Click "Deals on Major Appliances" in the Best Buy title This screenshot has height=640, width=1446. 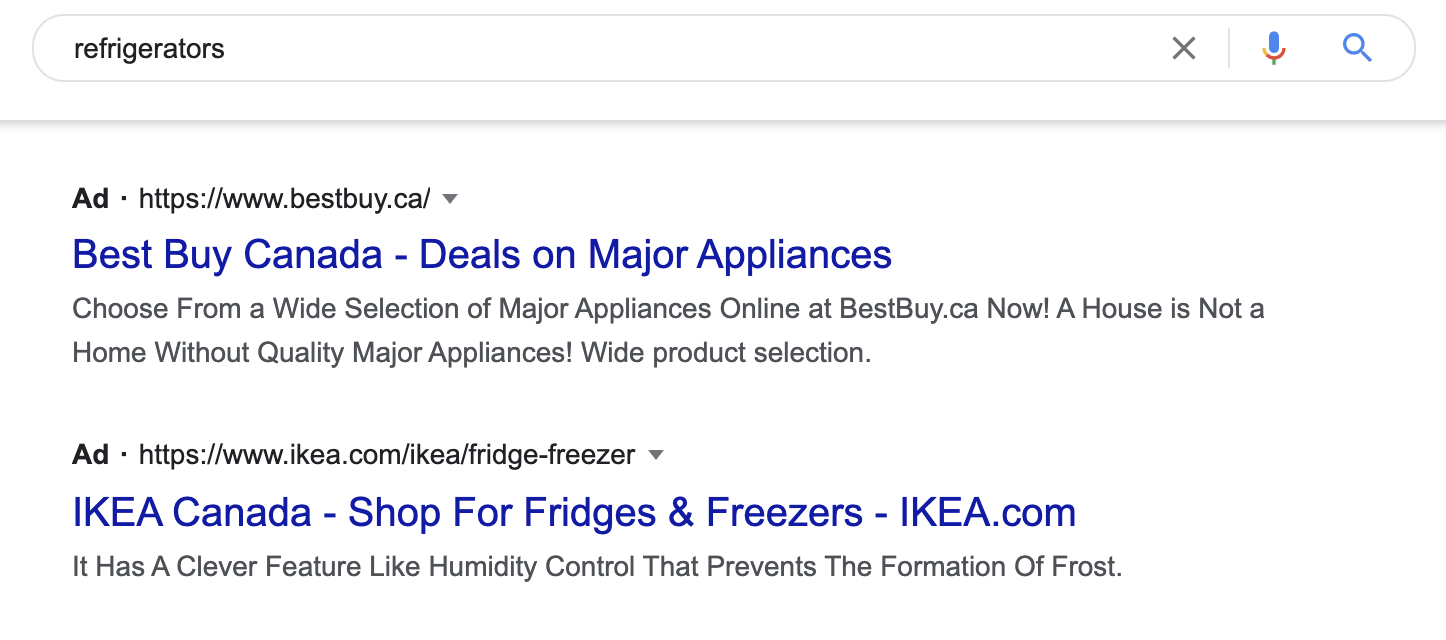(x=656, y=254)
